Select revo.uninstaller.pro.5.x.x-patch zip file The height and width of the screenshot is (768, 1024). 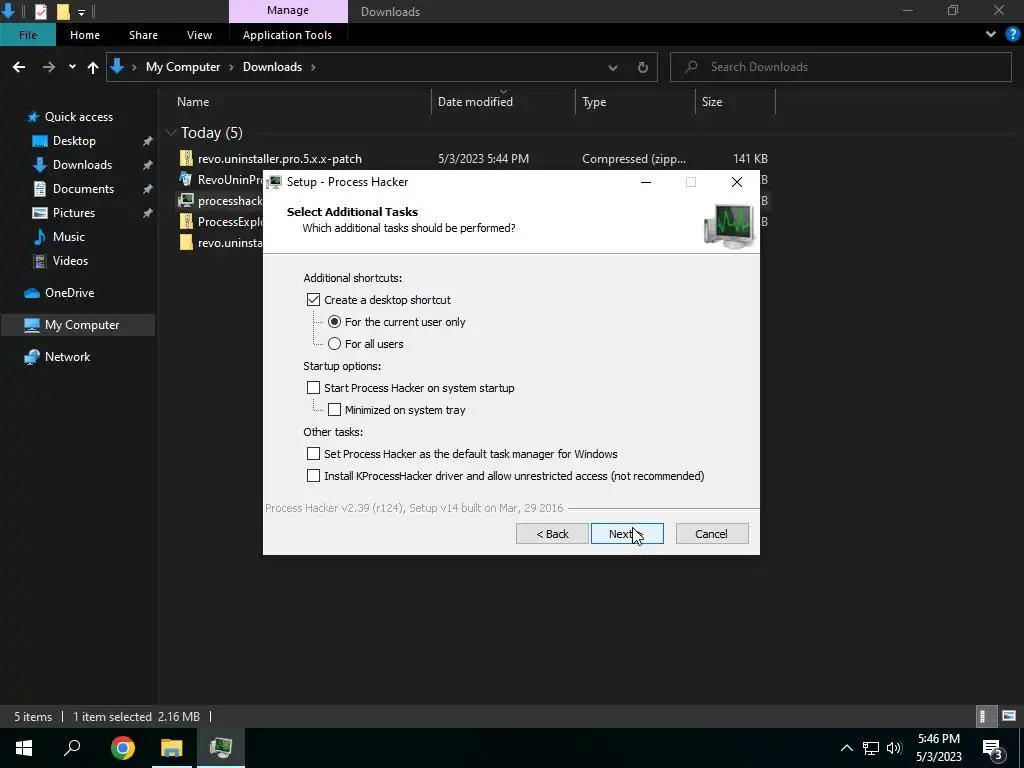pyautogui.click(x=280, y=159)
